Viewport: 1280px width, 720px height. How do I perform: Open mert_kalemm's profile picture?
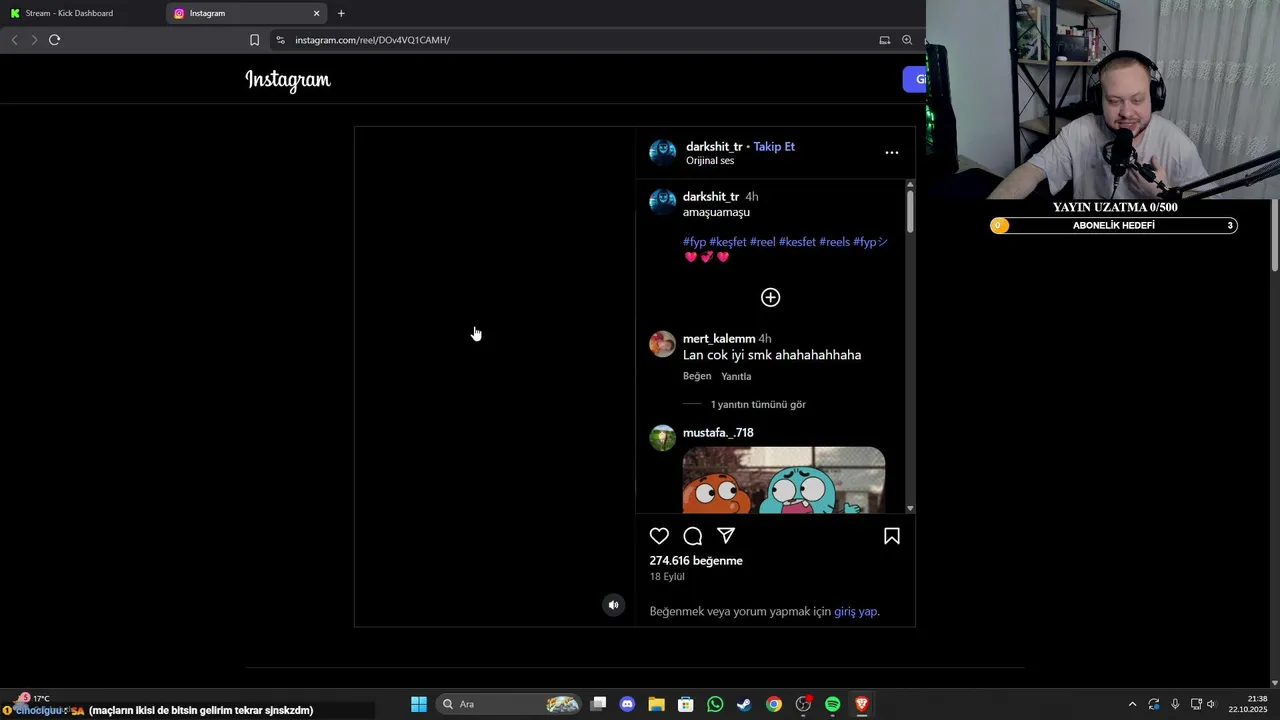tap(662, 345)
